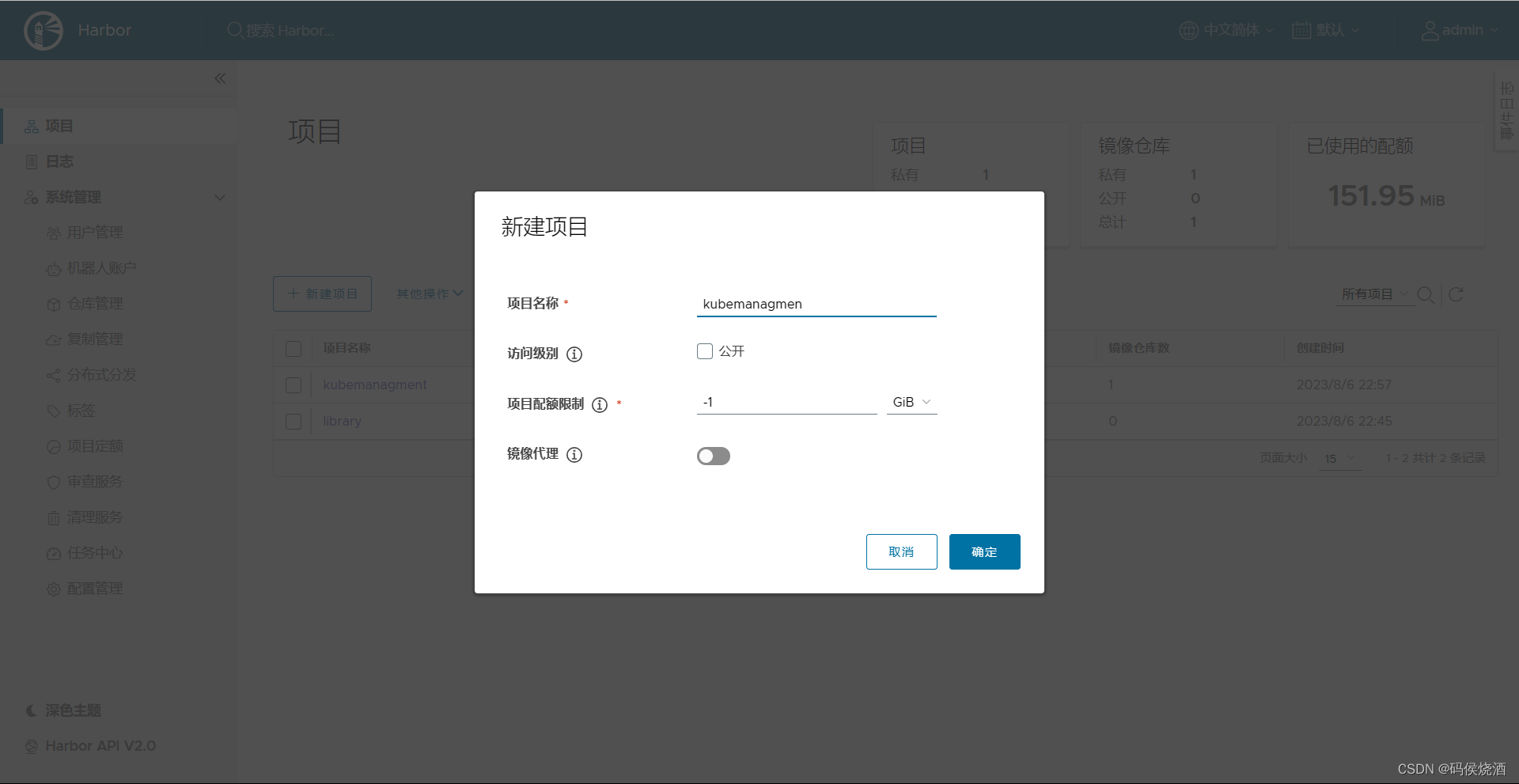Image resolution: width=1519 pixels, height=784 pixels.
Task: Click the 新建项目 button
Action: 322,294
